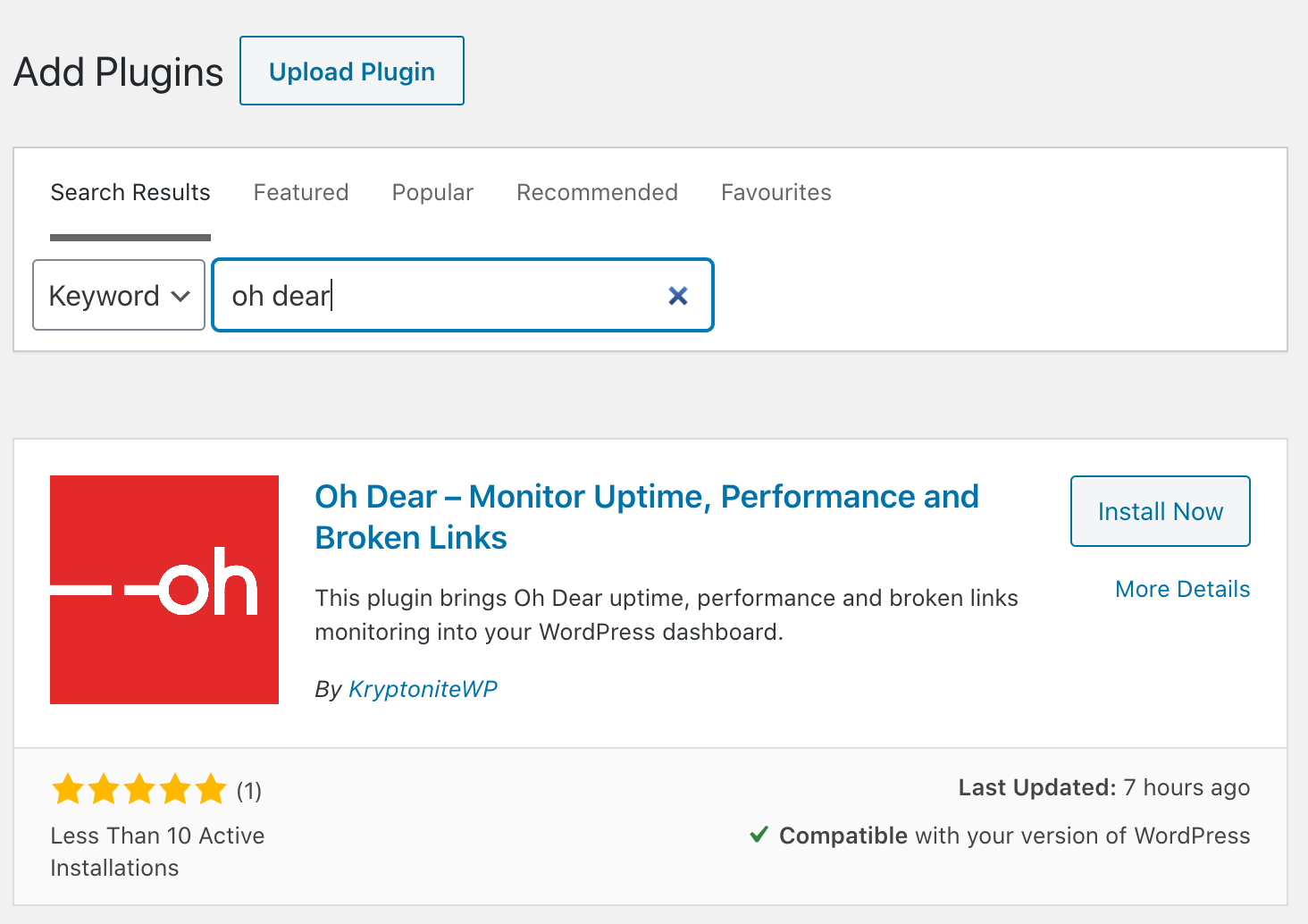Click the first gold rating star

tap(68, 789)
